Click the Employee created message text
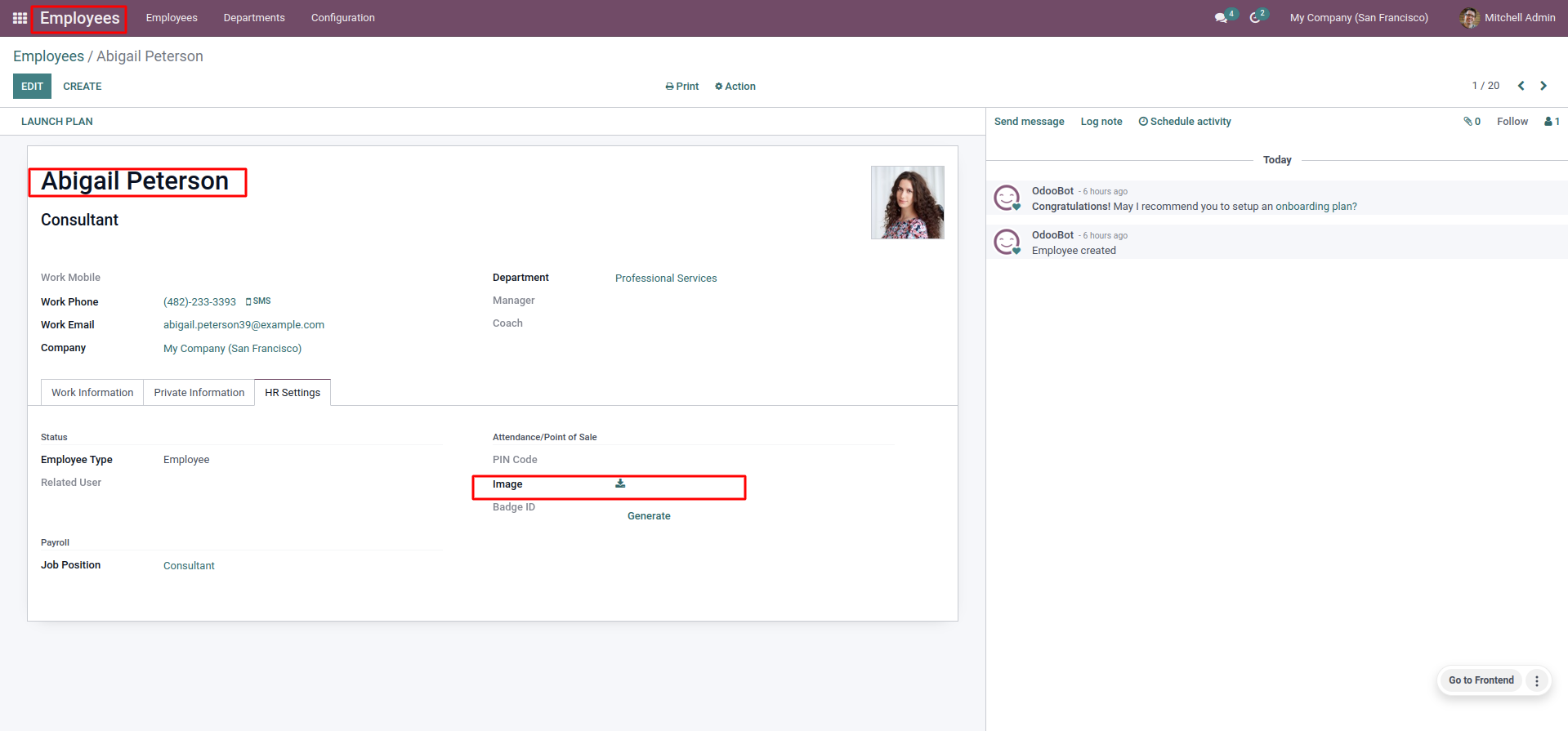1568x731 pixels. coord(1074,251)
